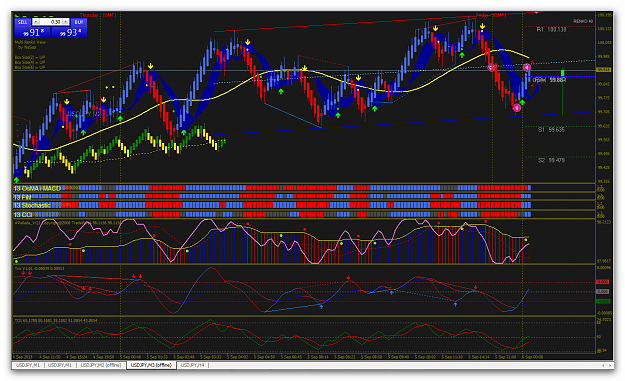Image resolution: width=625 pixels, height=381 pixels.
Task: Click the Thursday (GMT) session label
Action: (98, 15)
